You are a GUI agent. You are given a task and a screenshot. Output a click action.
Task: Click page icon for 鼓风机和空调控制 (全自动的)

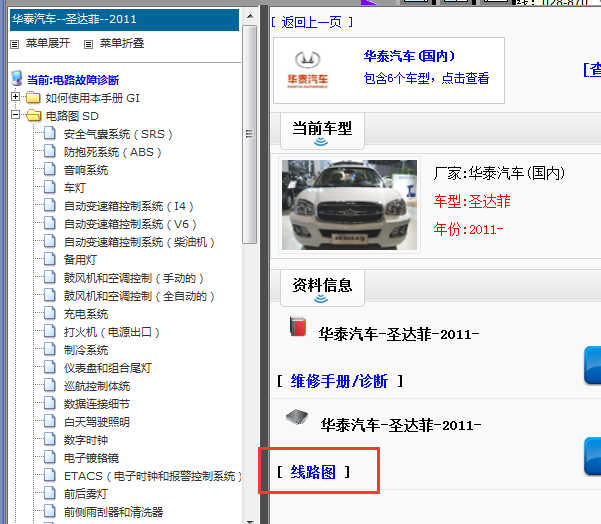click(x=49, y=295)
